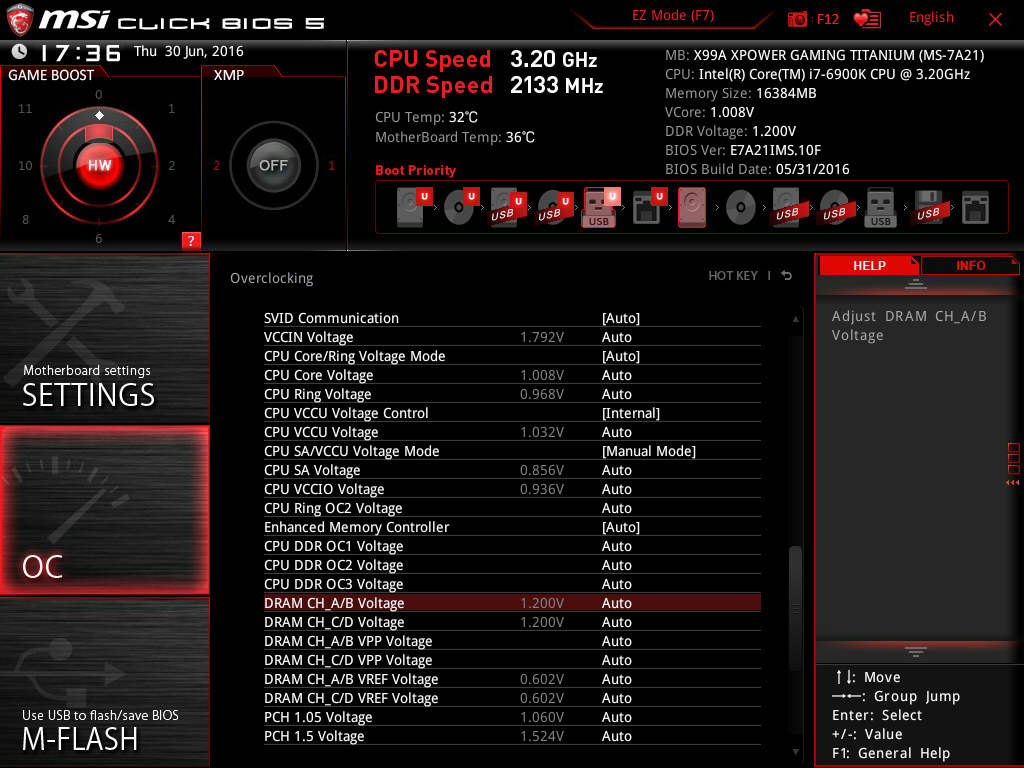Open the SETTINGS motherboard settings section

(x=104, y=338)
